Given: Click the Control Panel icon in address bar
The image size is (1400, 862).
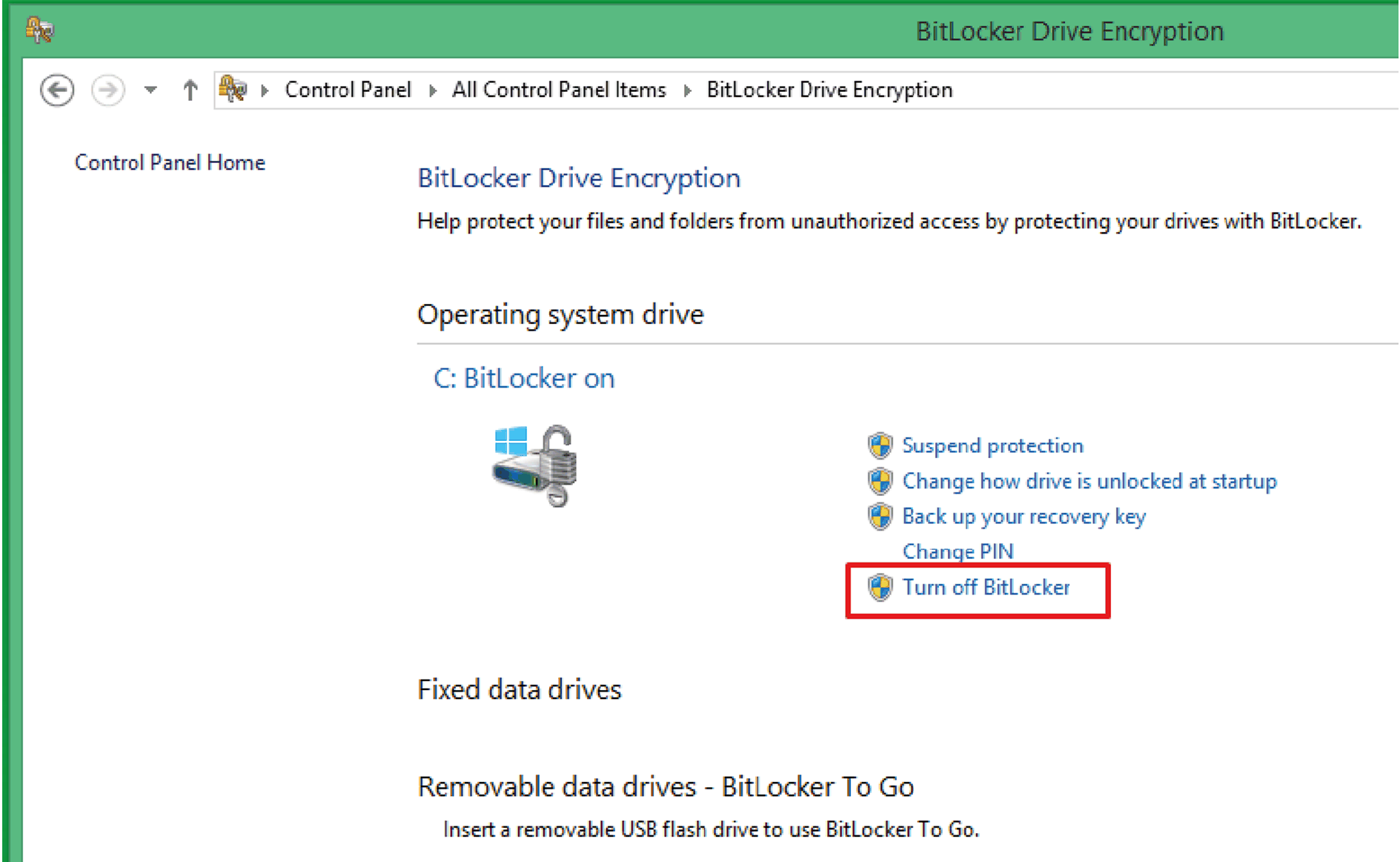Looking at the screenshot, I should [233, 89].
